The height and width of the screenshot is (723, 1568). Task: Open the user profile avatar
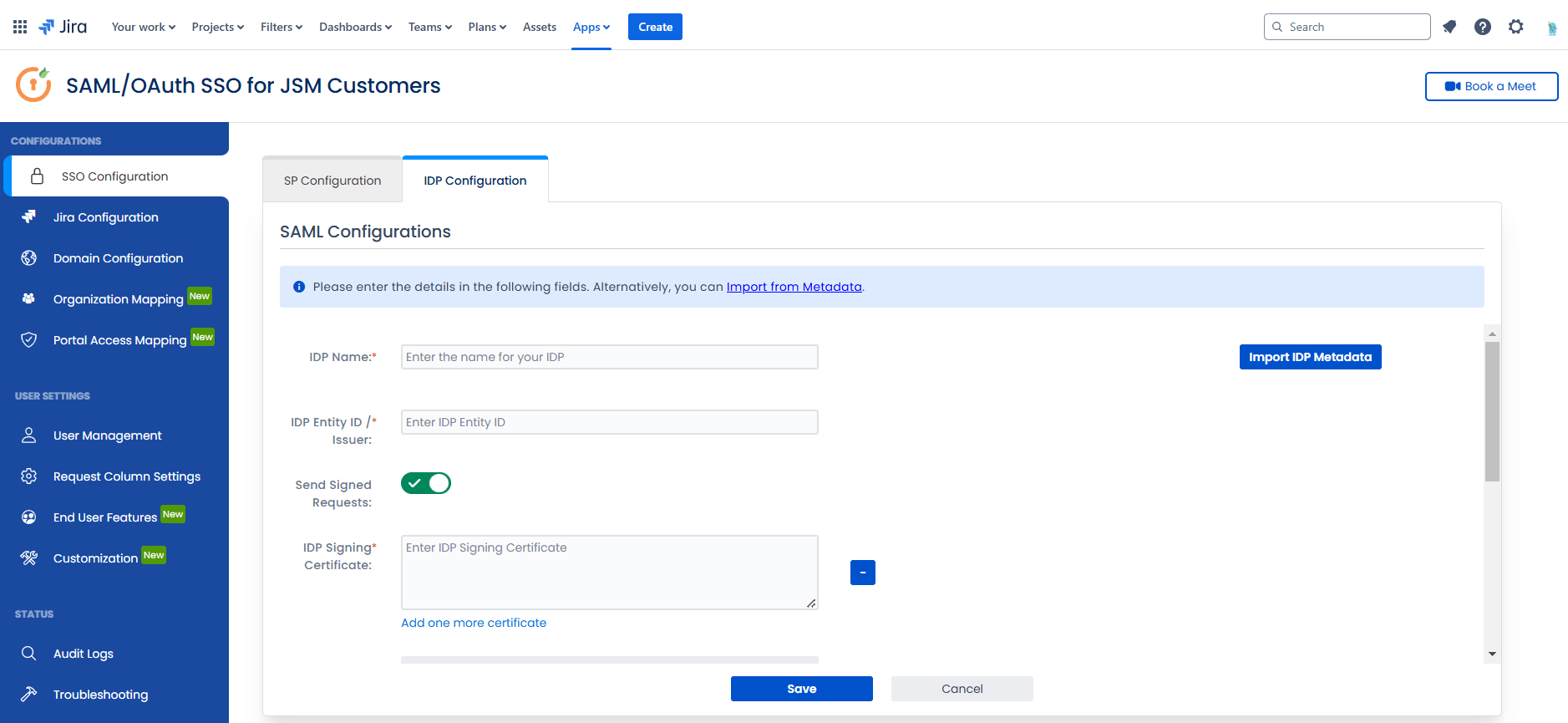(1551, 28)
